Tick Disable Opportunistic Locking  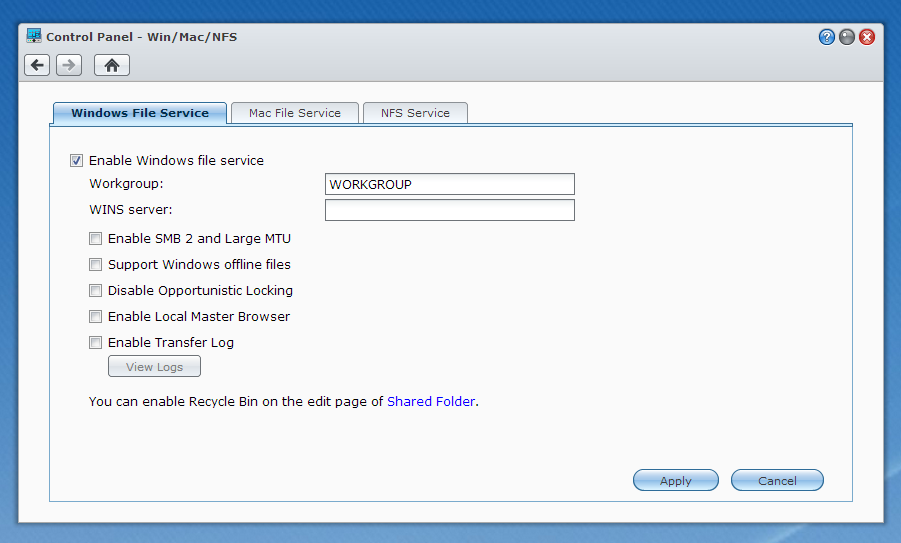(x=95, y=291)
